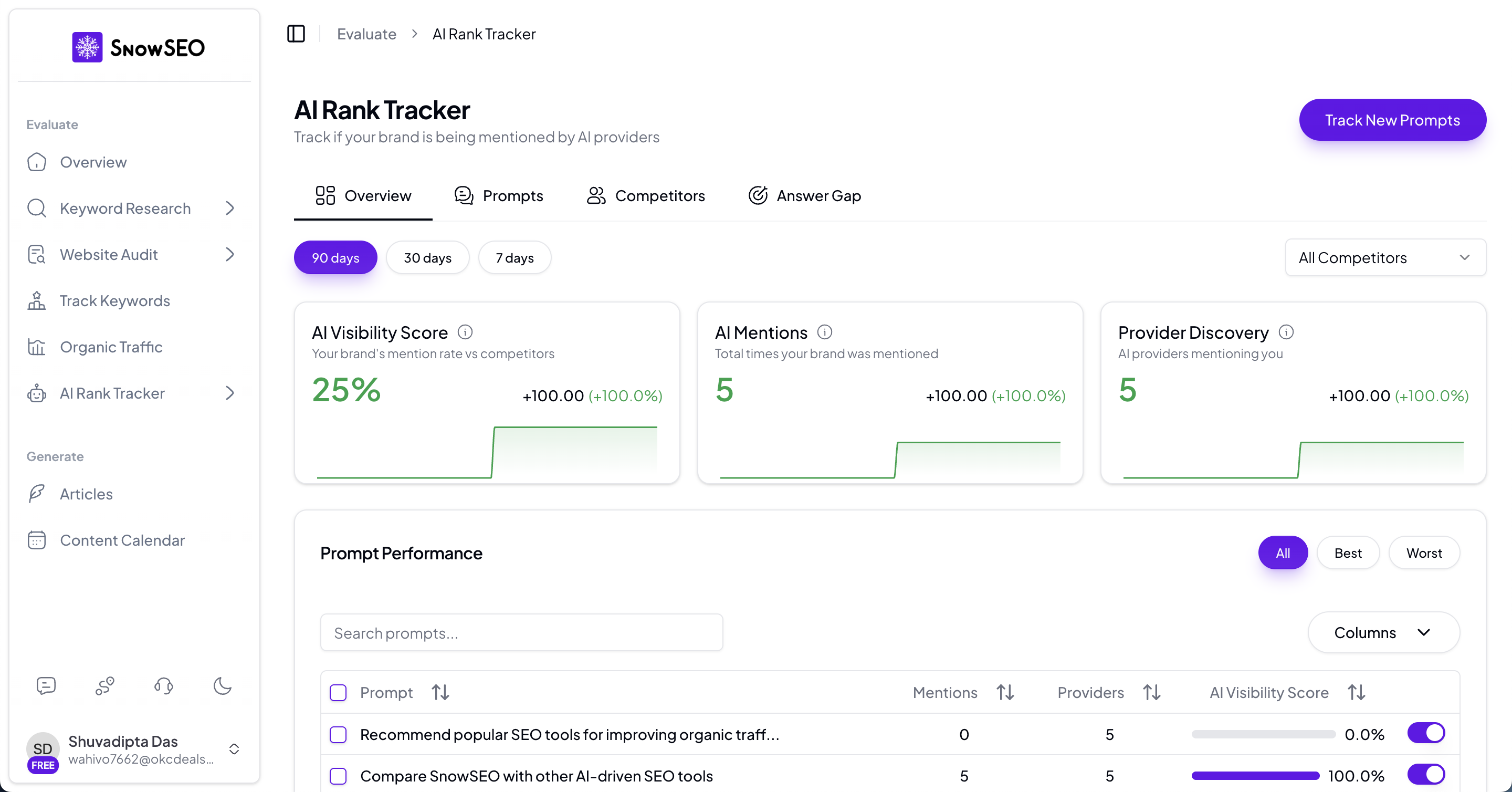1512x792 pixels.
Task: Click the AI Visibility Score trend chart
Action: [487, 452]
